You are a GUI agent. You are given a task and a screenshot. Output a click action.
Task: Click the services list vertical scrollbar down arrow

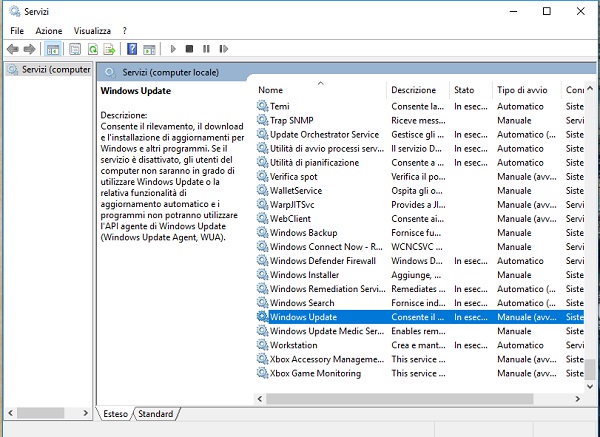(x=590, y=386)
